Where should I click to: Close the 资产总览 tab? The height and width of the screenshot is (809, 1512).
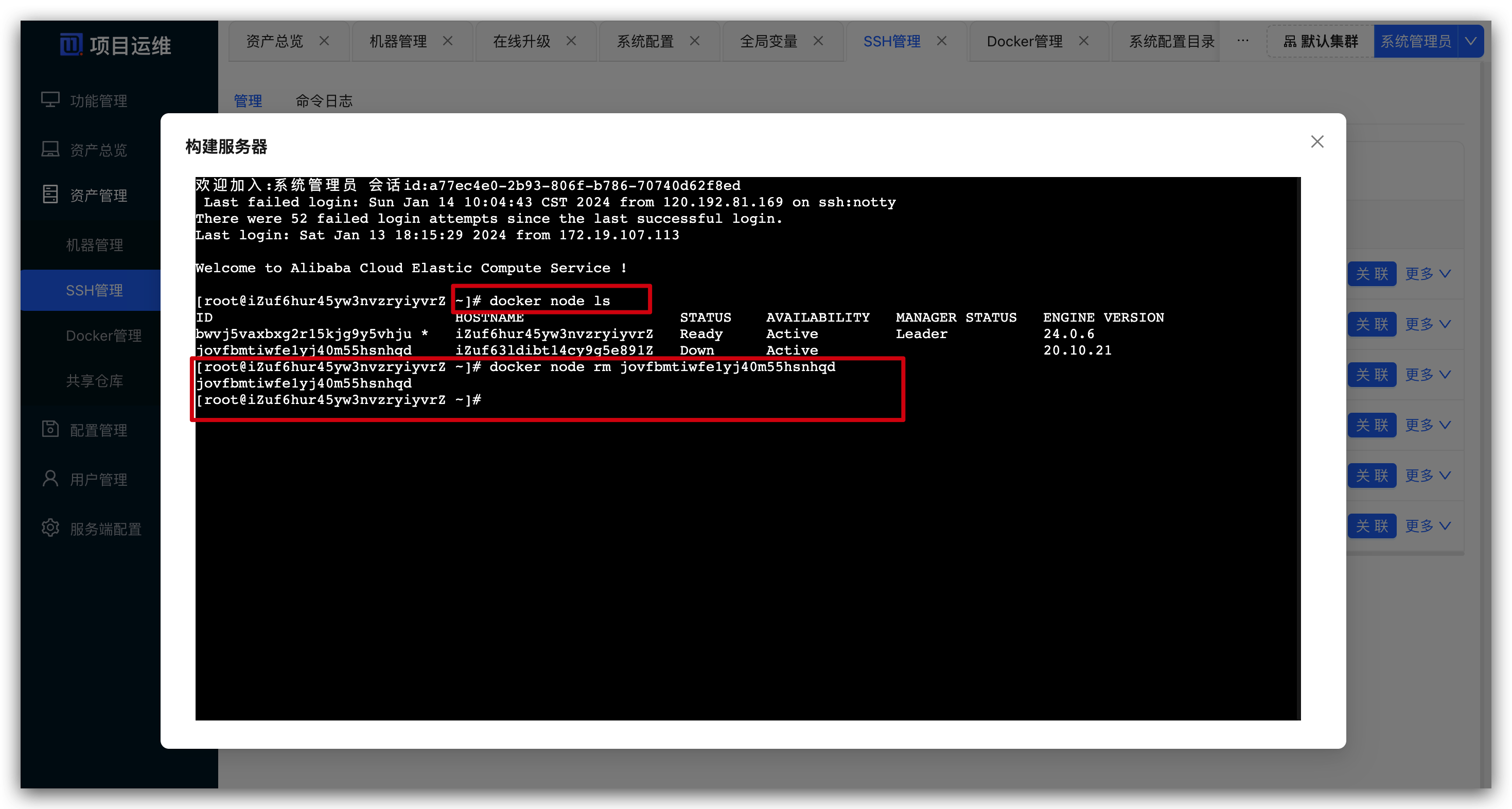click(324, 41)
